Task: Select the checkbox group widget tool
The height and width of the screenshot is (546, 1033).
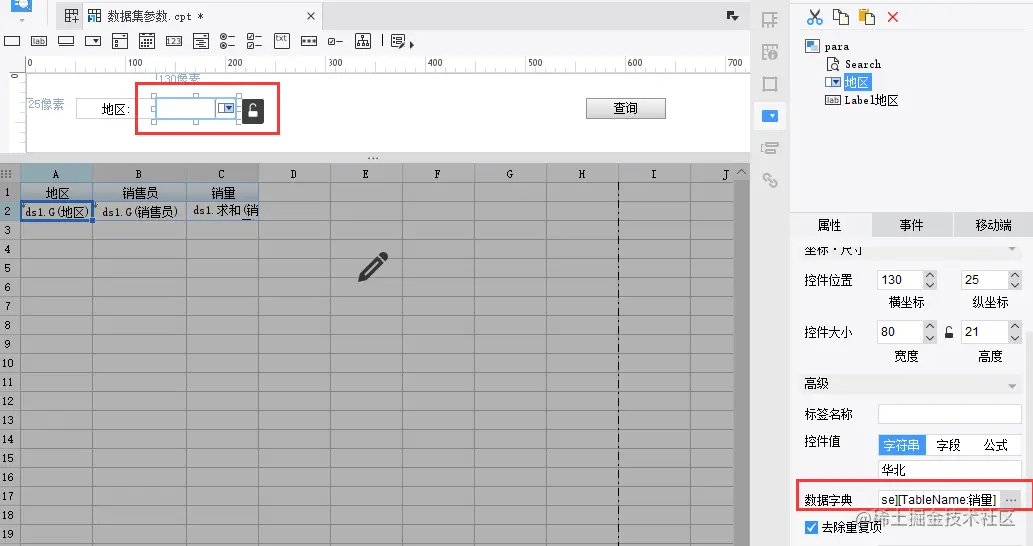Action: point(254,41)
